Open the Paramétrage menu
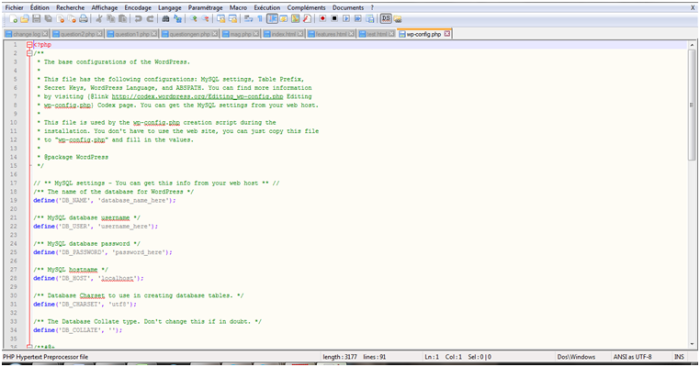Screen dimensions: 700x367 205,8
